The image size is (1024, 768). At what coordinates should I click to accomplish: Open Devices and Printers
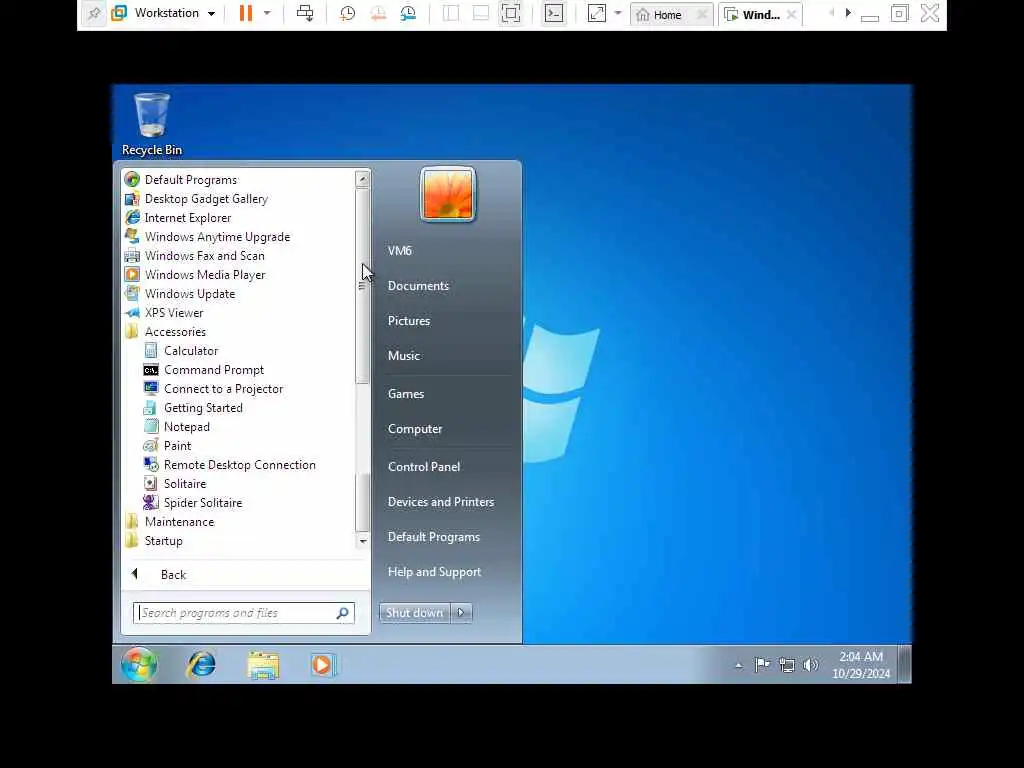click(x=441, y=502)
